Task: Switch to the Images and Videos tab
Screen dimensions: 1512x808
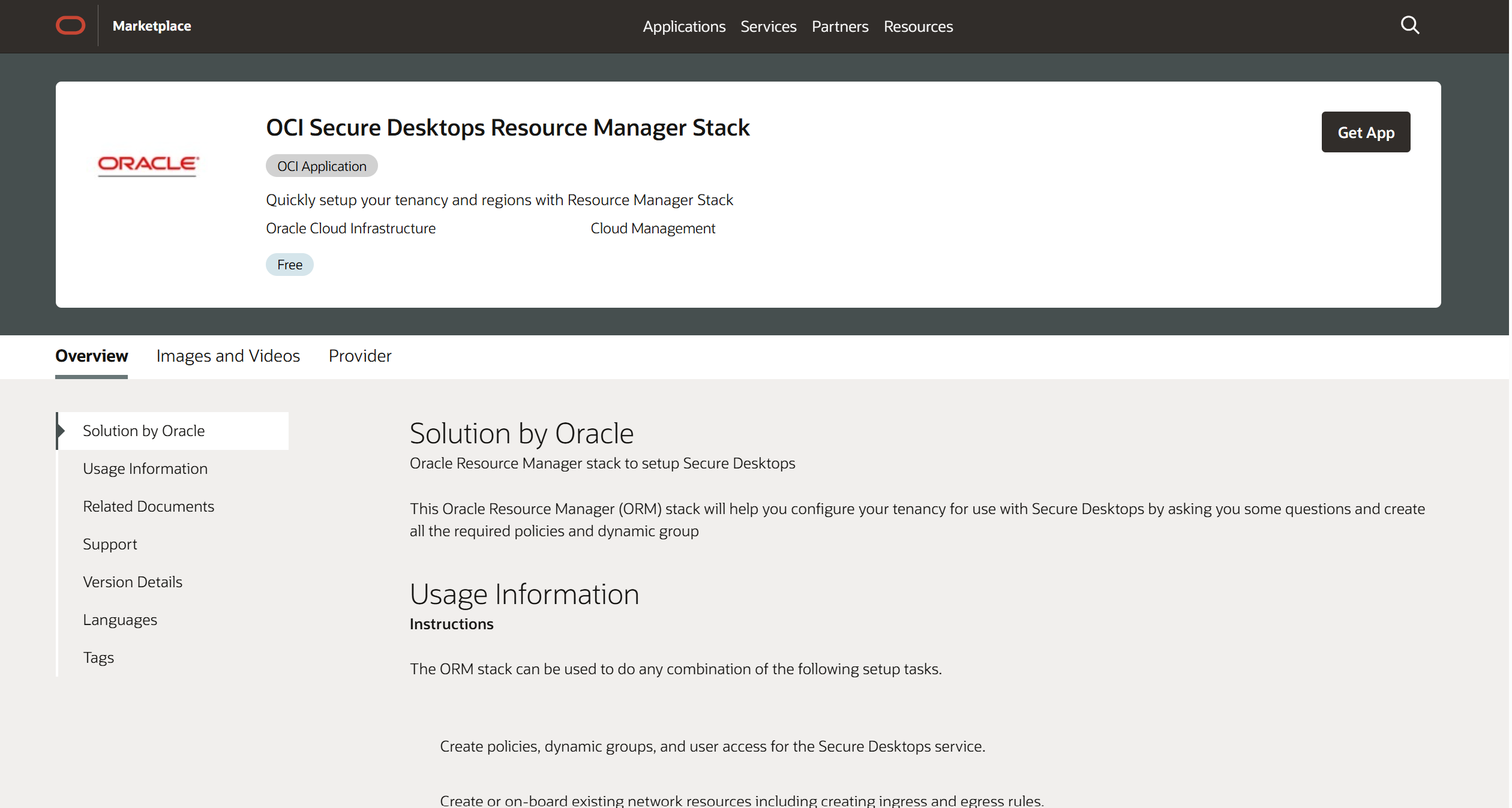Action: point(228,356)
